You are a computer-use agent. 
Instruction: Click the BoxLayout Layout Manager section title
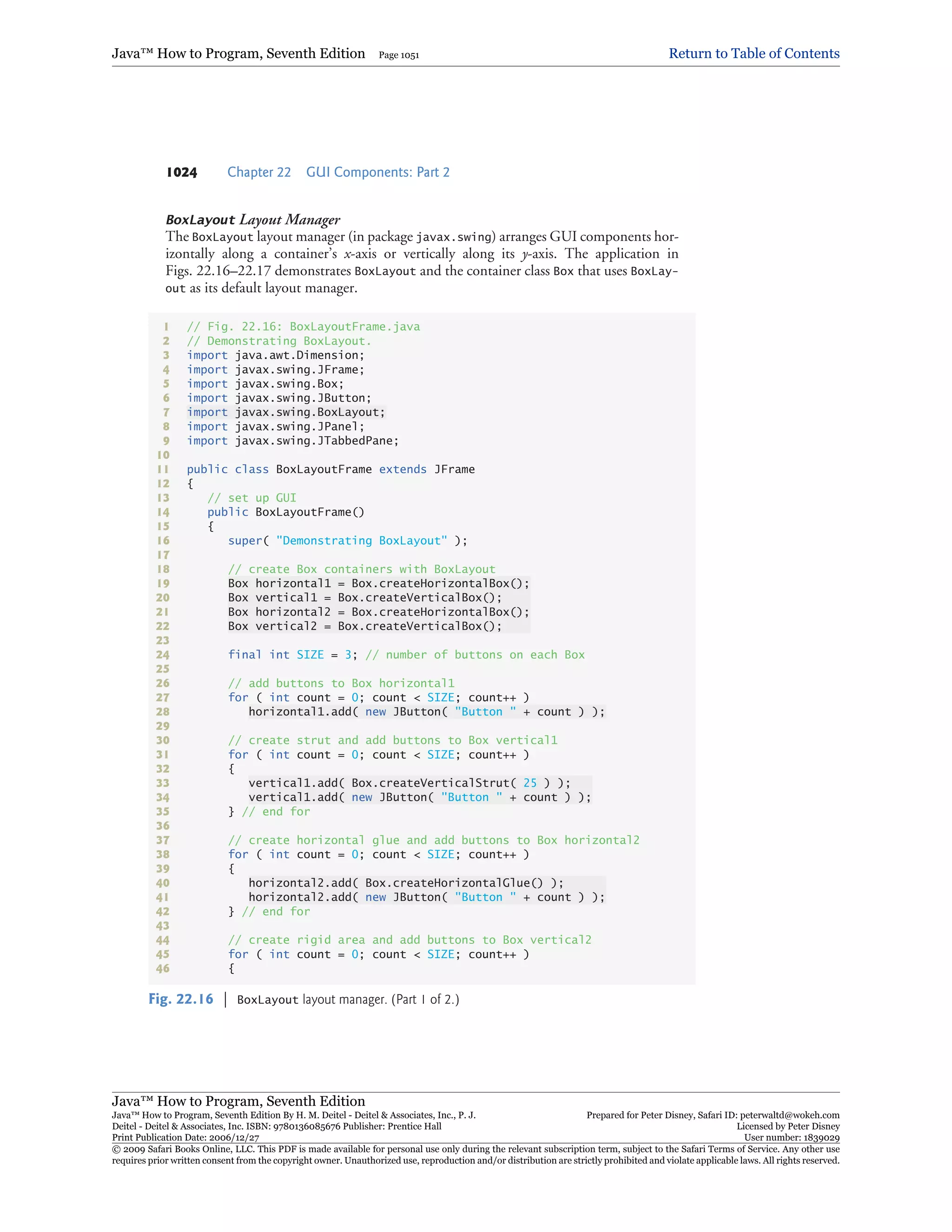253,219
